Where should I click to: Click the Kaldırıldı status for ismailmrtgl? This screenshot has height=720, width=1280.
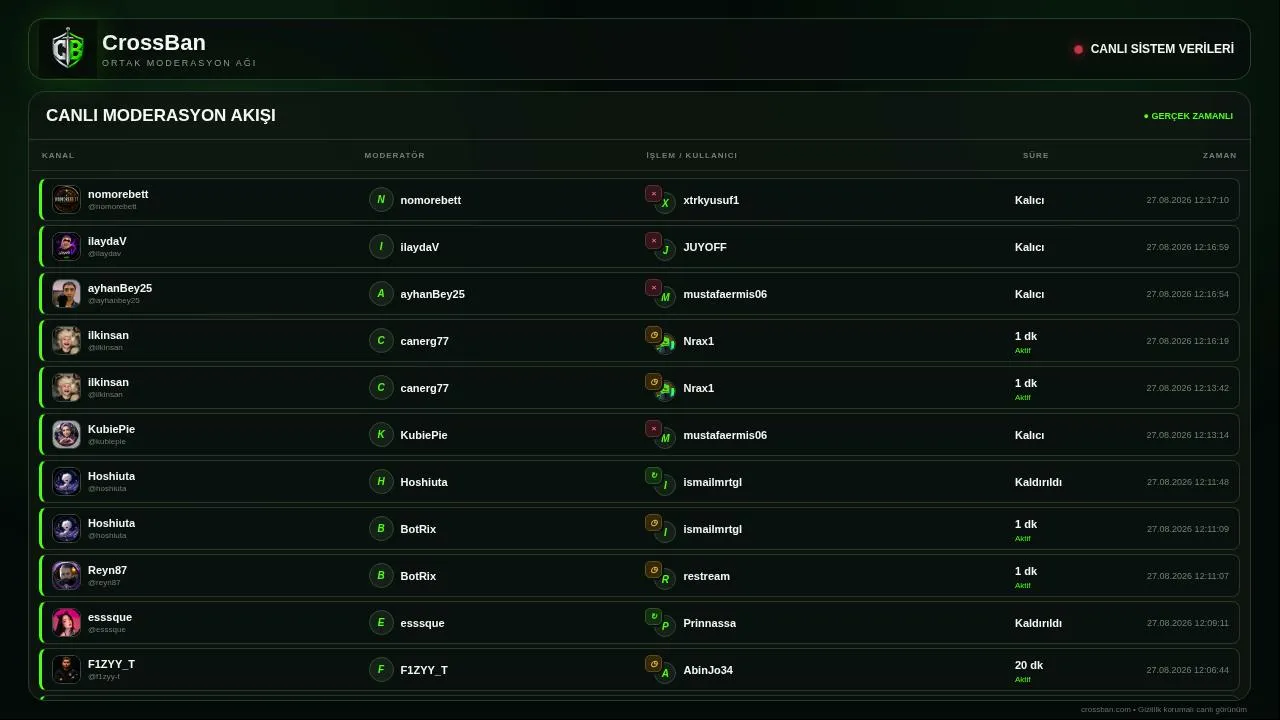point(1038,482)
